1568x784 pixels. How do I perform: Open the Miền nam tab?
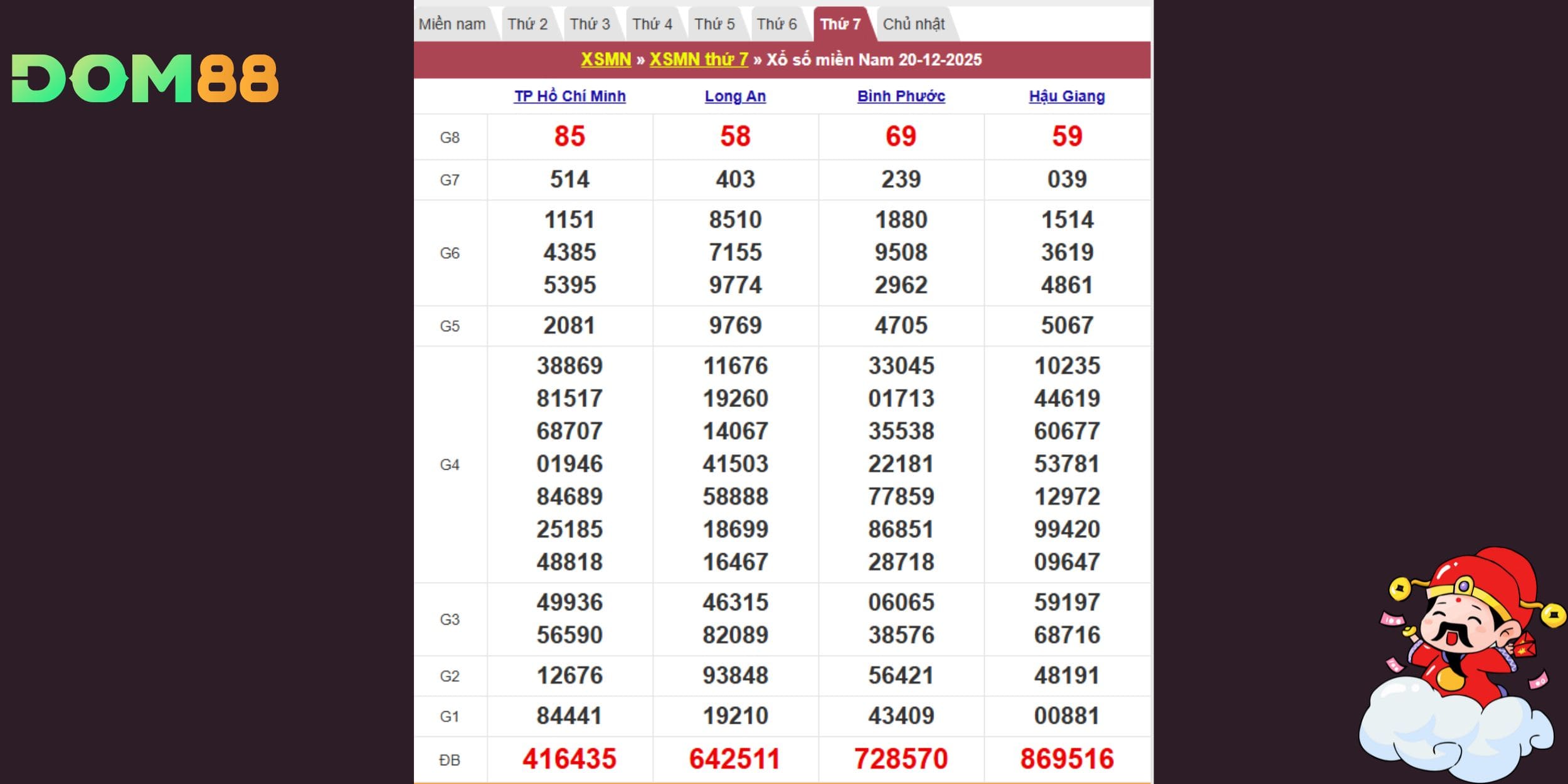(x=452, y=24)
